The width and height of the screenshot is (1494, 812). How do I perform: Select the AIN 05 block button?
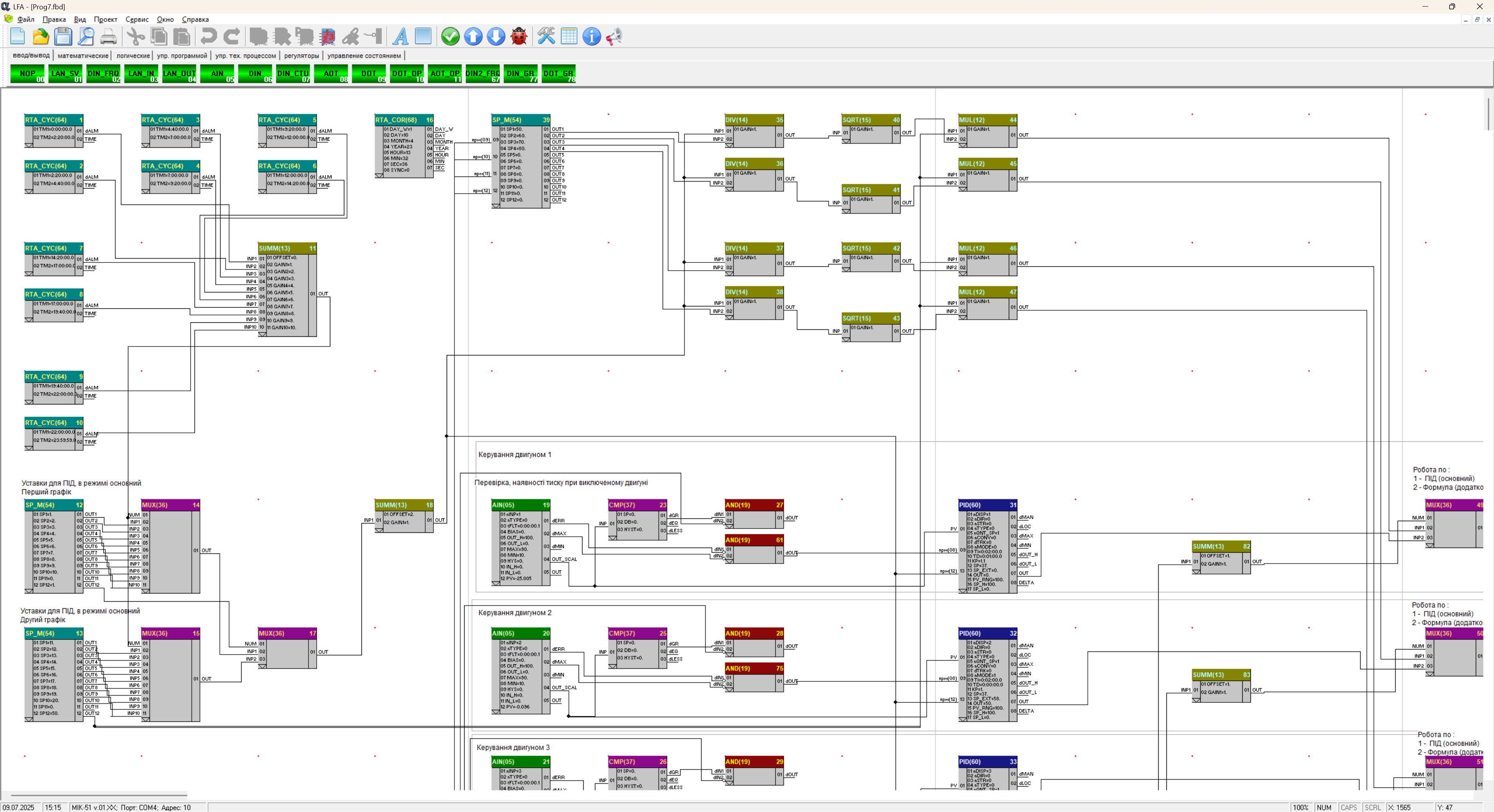[x=217, y=73]
